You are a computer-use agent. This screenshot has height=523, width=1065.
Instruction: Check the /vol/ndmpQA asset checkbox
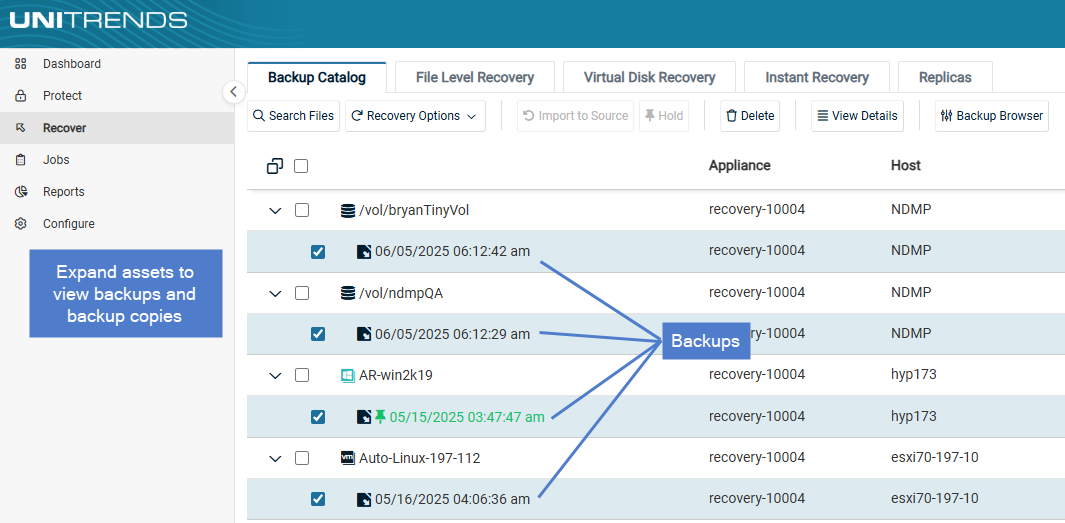pyautogui.click(x=301, y=293)
